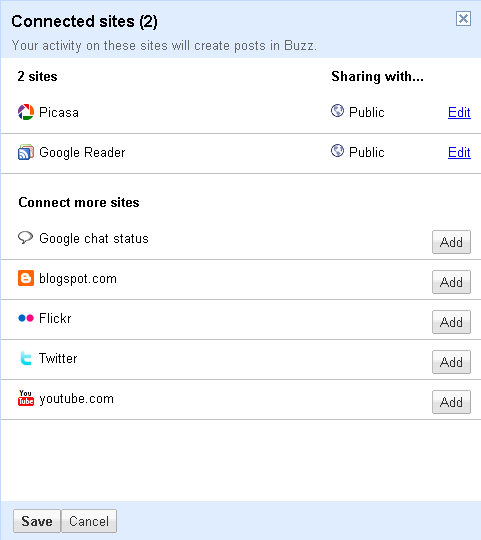Add blogspot.com as a connected site

(451, 282)
